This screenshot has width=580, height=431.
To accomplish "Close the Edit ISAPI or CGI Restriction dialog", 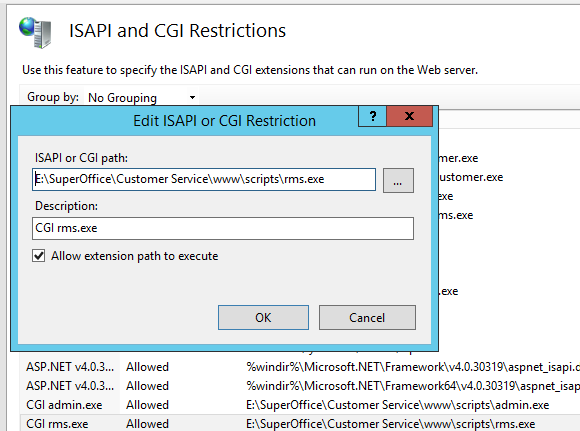I will [x=409, y=116].
